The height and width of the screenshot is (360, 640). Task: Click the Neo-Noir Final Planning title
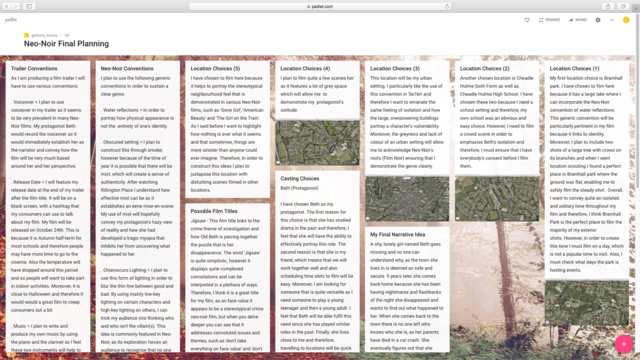[66, 44]
